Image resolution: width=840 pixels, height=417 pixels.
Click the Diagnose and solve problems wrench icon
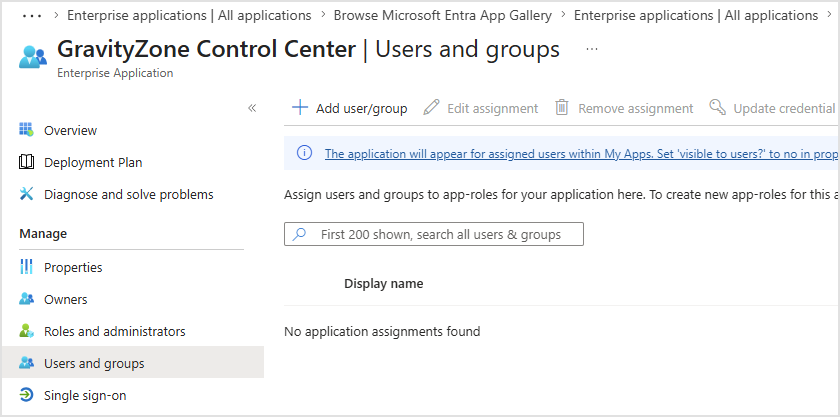click(x=26, y=194)
